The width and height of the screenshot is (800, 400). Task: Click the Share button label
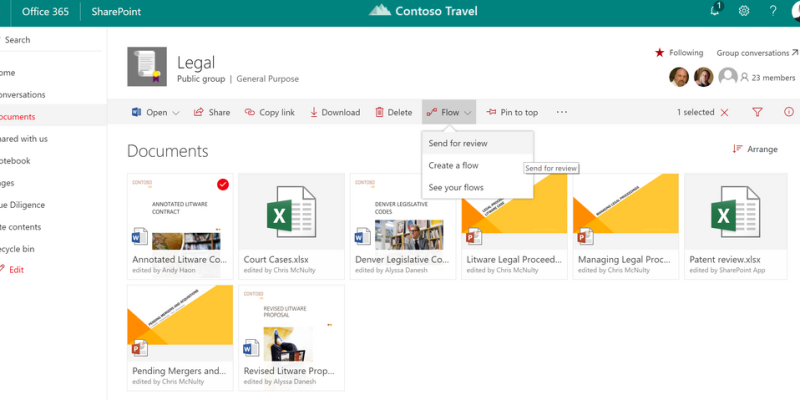219,112
